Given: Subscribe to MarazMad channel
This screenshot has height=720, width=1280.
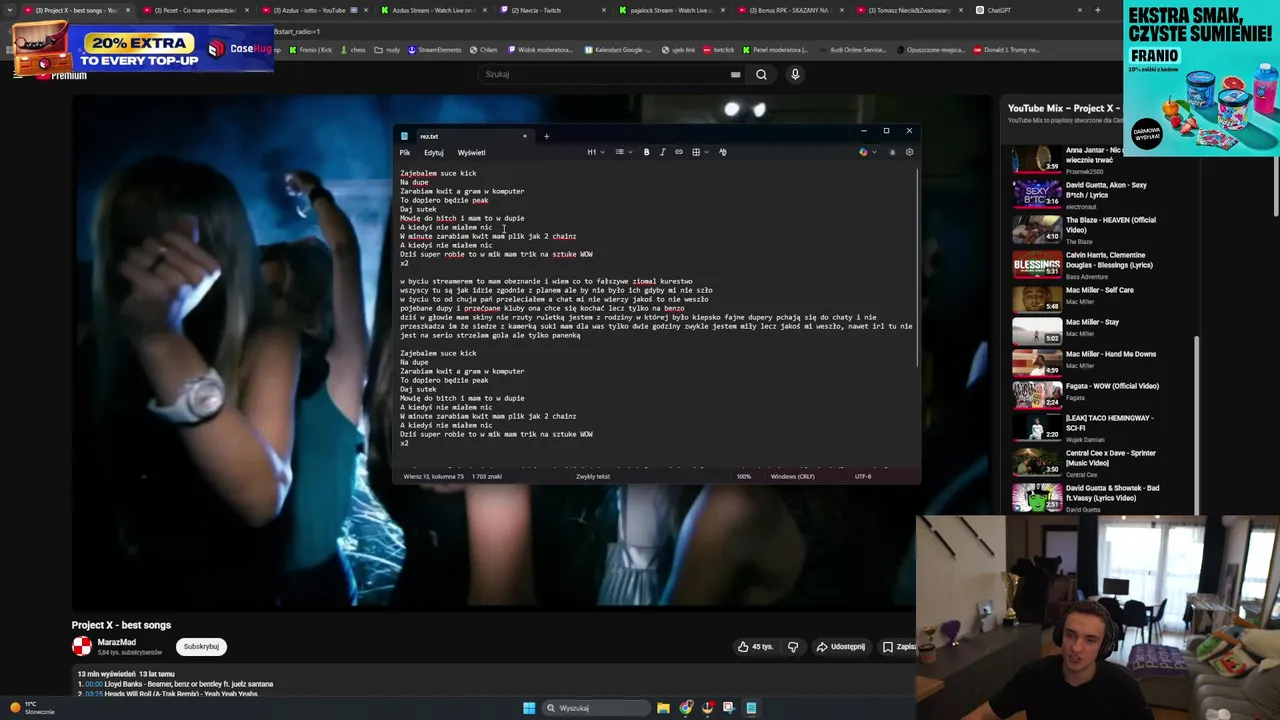Looking at the screenshot, I should click(201, 646).
